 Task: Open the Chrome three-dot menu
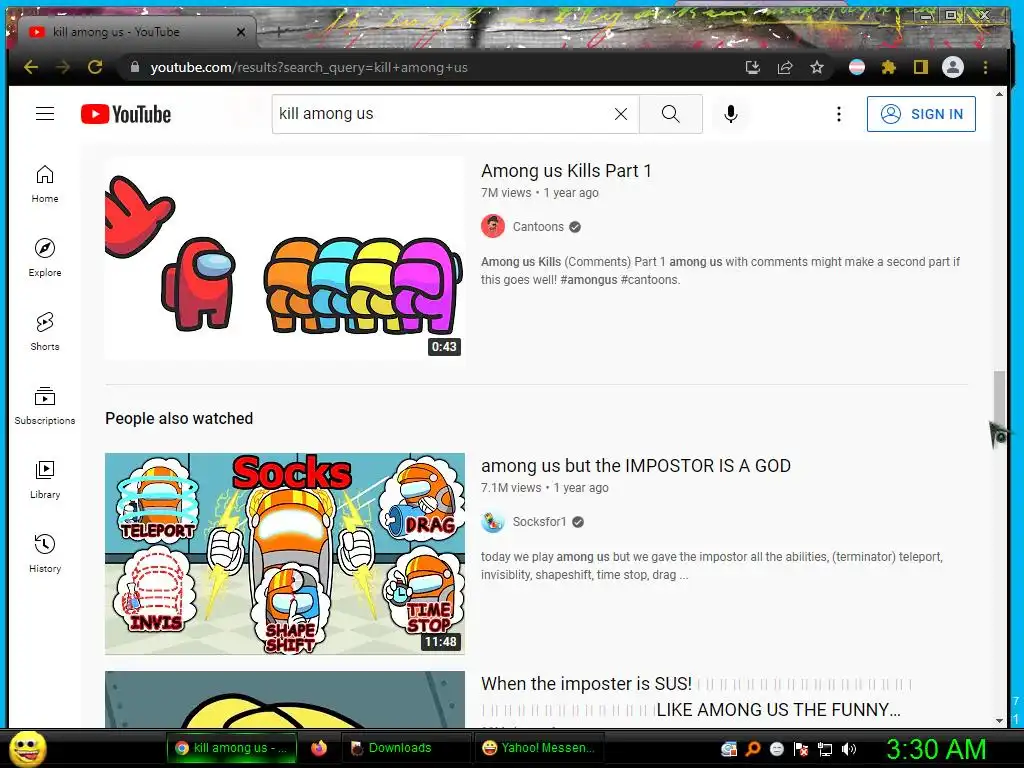pos(985,67)
